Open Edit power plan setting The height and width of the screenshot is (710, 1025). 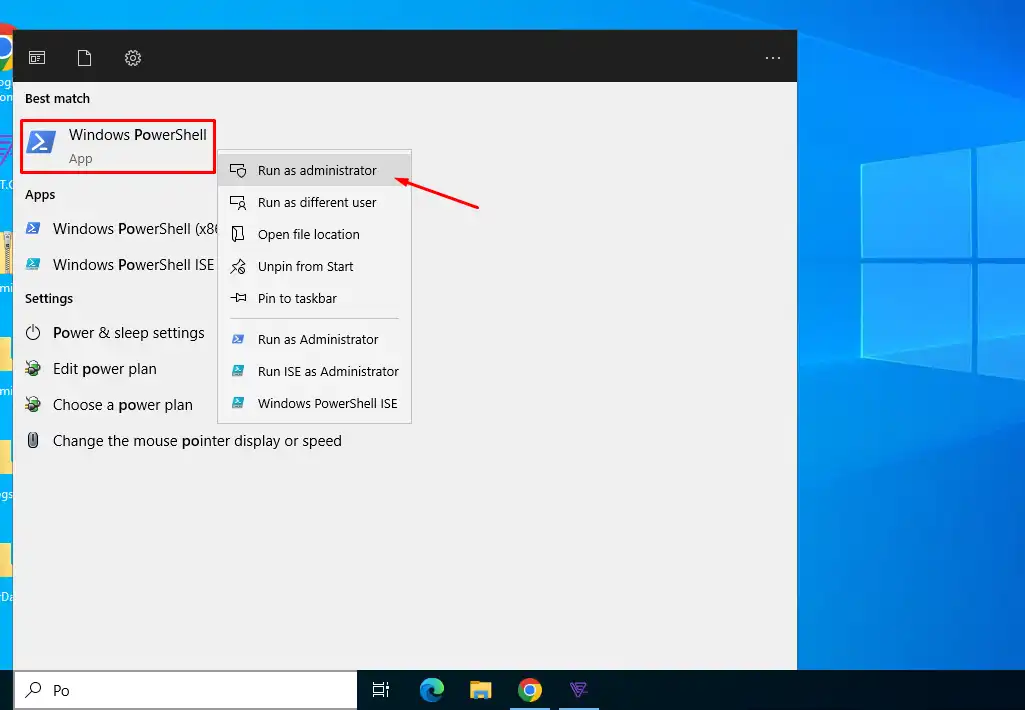pos(92,369)
